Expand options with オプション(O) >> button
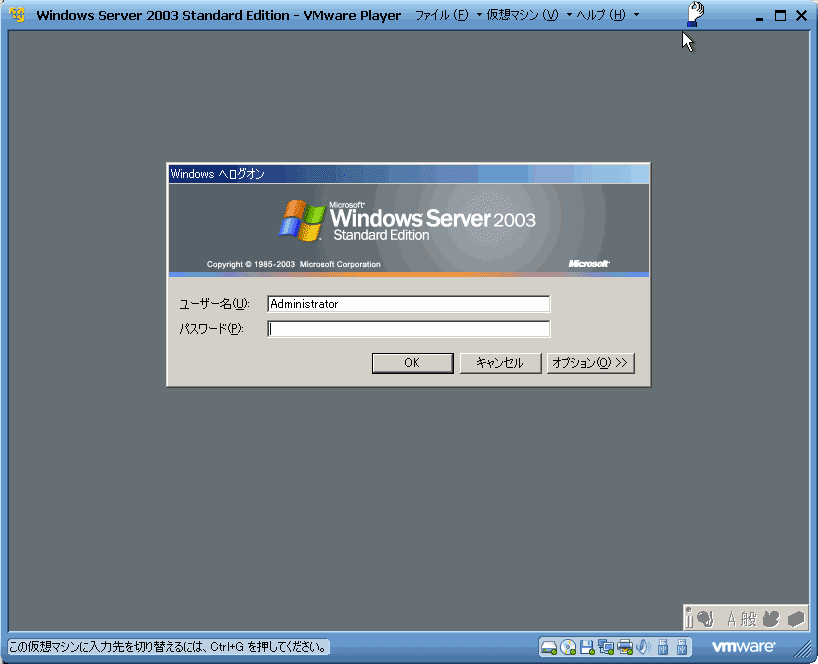Viewport: 818px width, 664px height. point(590,363)
